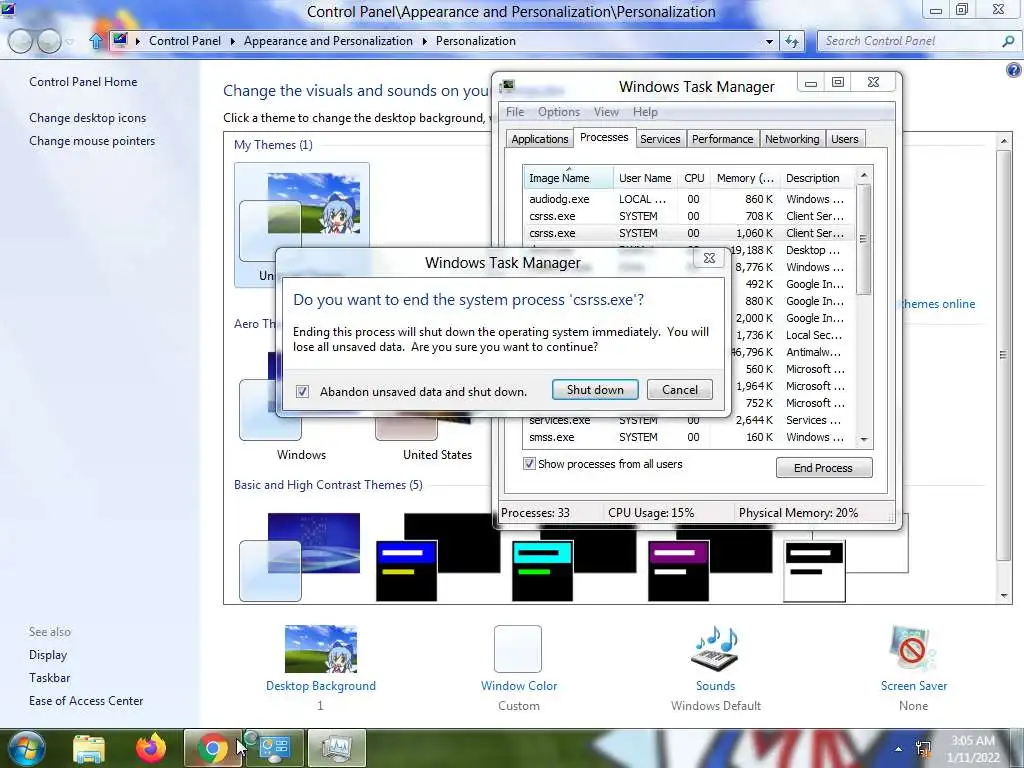
Task: Open the Control Panel help icon
Action: (1014, 70)
